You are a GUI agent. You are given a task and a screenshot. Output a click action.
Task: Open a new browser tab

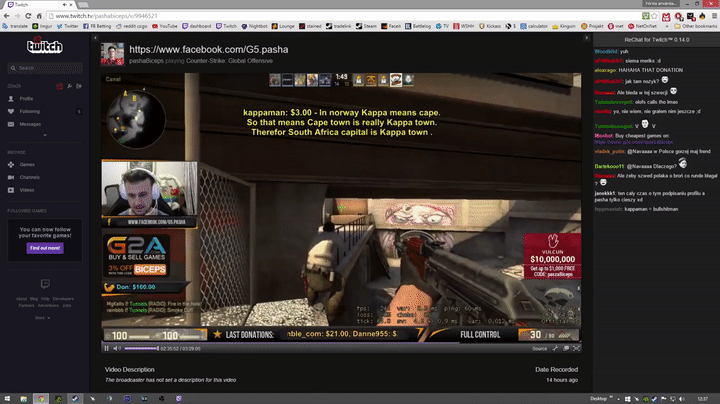click(x=83, y=5)
